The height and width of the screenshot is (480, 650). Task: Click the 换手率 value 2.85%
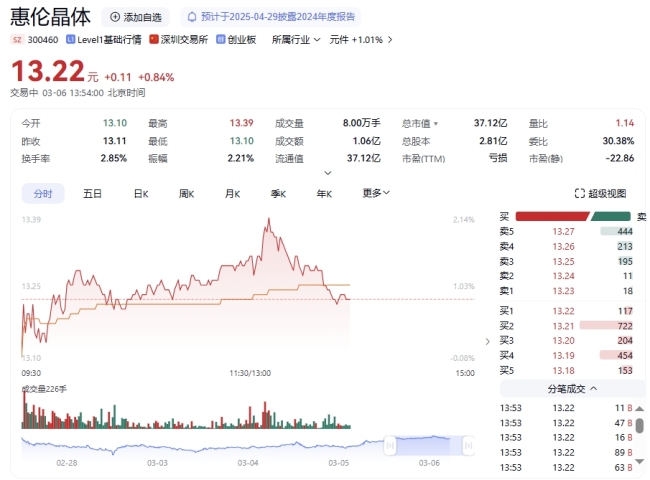pyautogui.click(x=114, y=158)
